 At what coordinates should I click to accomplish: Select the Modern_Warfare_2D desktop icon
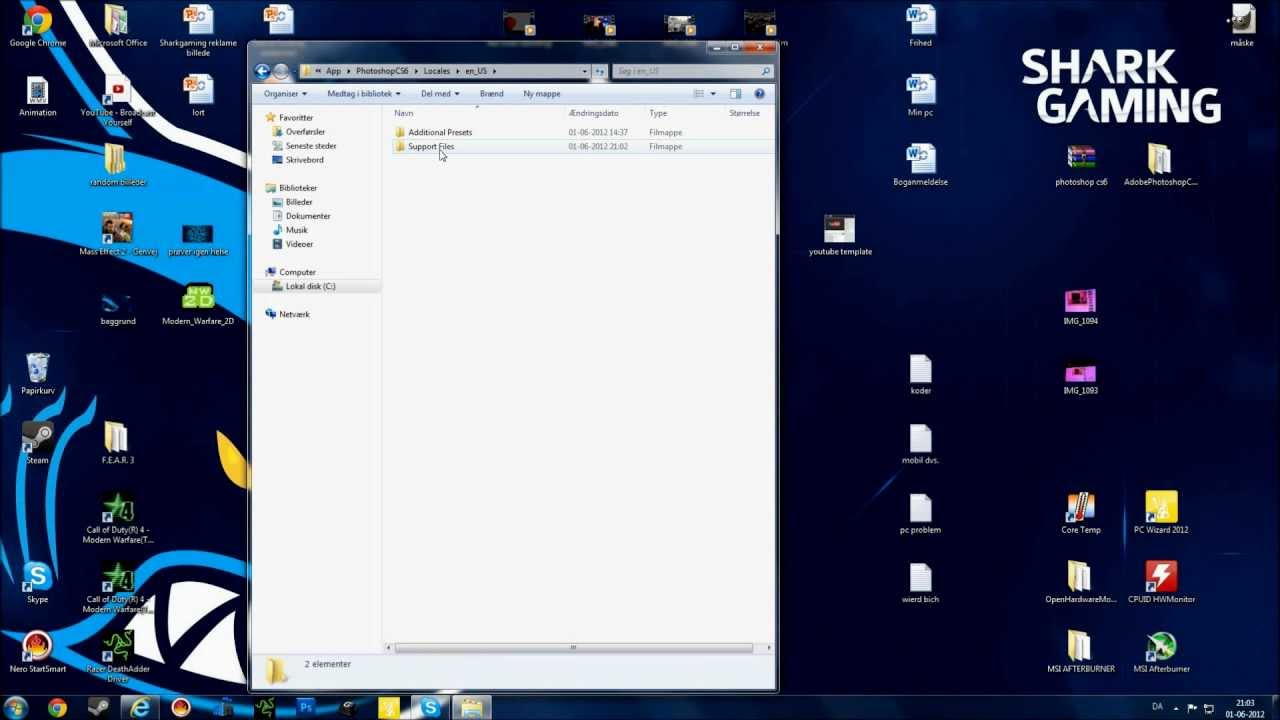(198, 305)
